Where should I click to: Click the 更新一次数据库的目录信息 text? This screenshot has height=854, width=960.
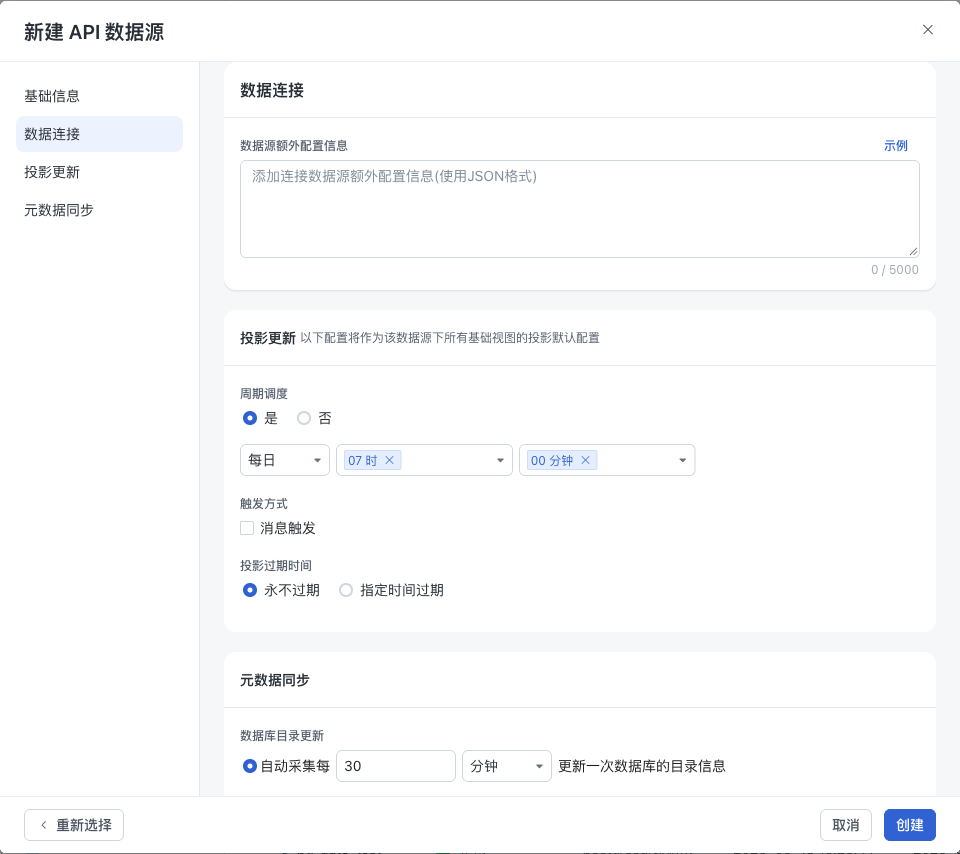point(642,766)
